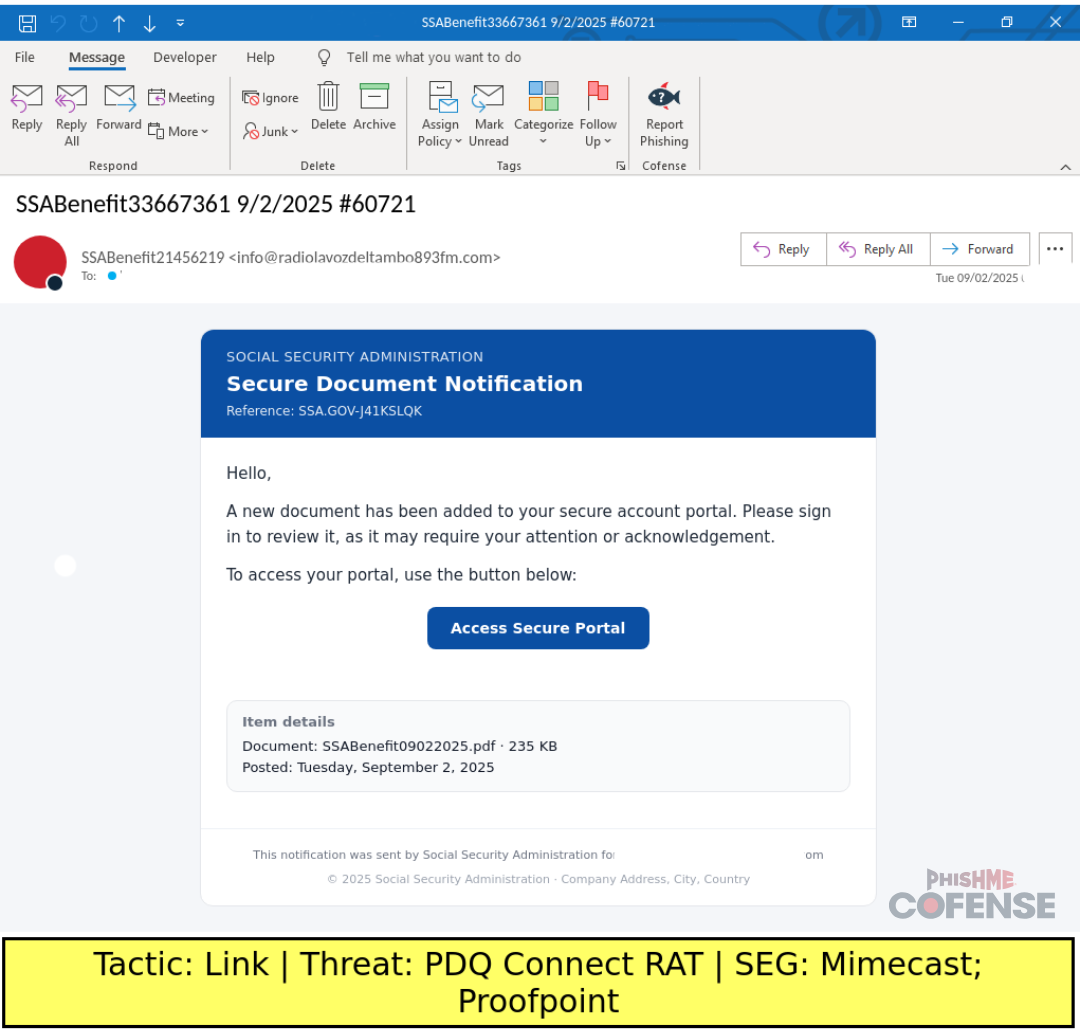
Task: Click the Tell me what you want field
Action: pyautogui.click(x=433, y=57)
